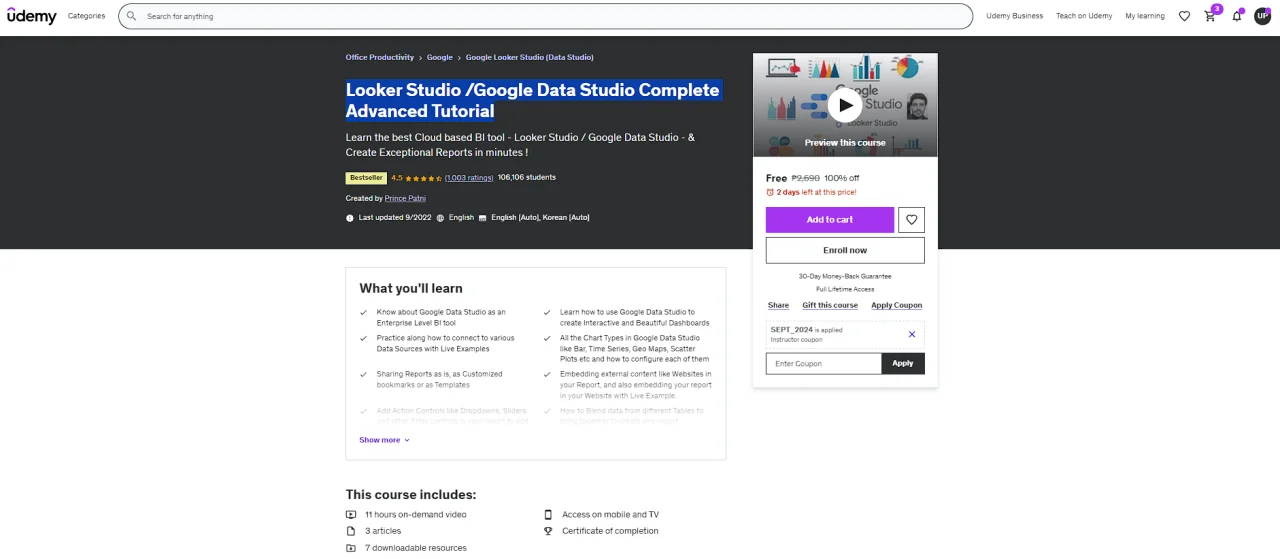Click the 'Free' price text
The image size is (1280, 559).
click(777, 178)
